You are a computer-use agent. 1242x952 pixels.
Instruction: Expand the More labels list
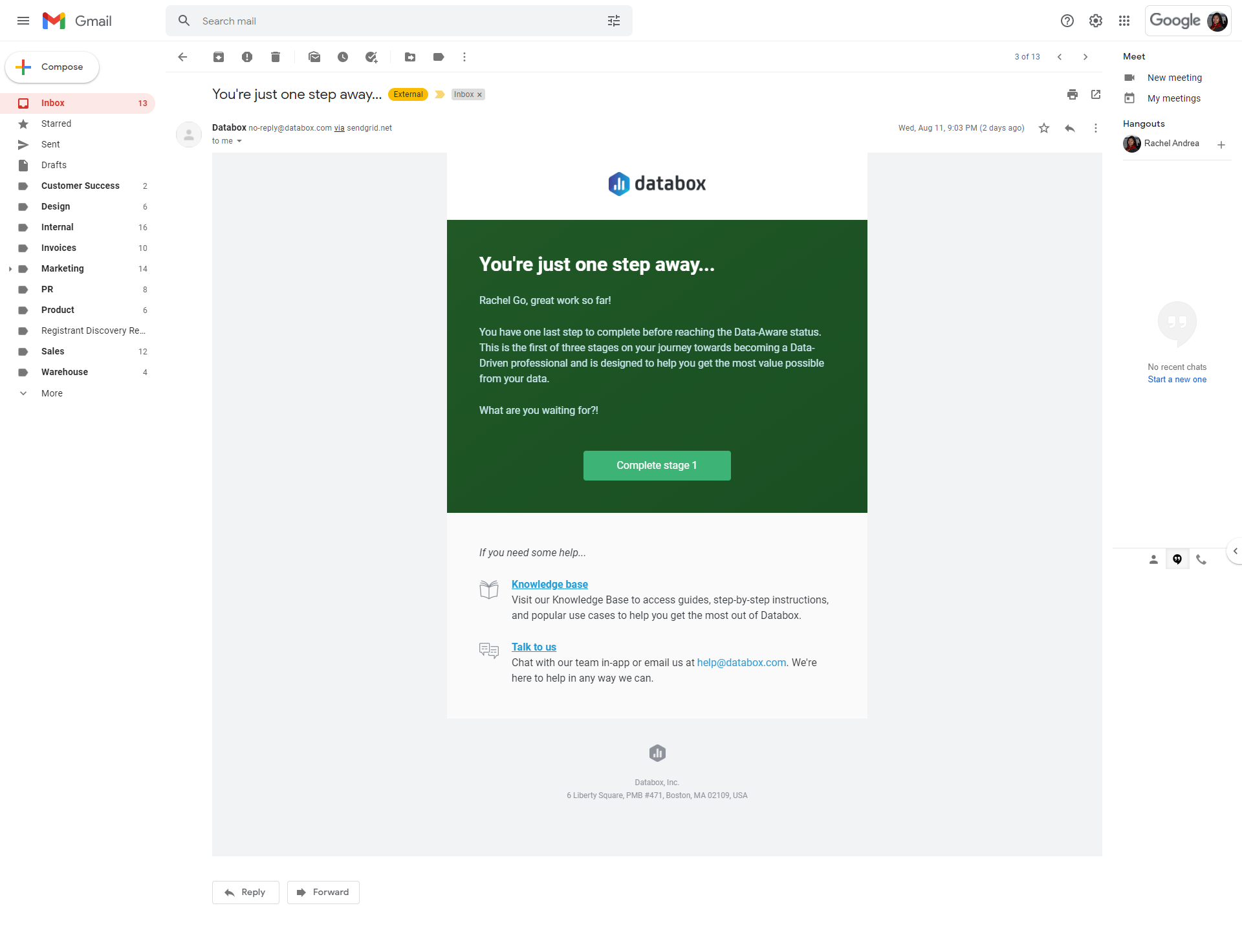click(52, 393)
